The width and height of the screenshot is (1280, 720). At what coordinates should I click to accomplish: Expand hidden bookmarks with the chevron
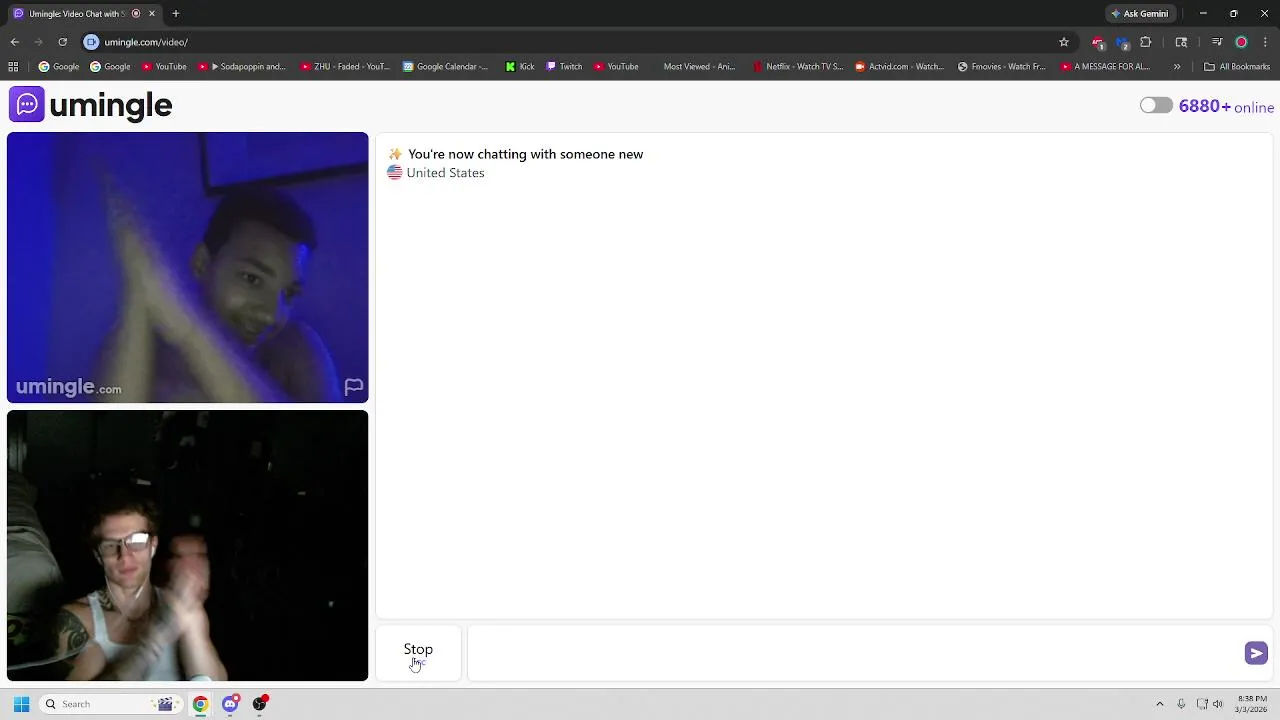1177,67
